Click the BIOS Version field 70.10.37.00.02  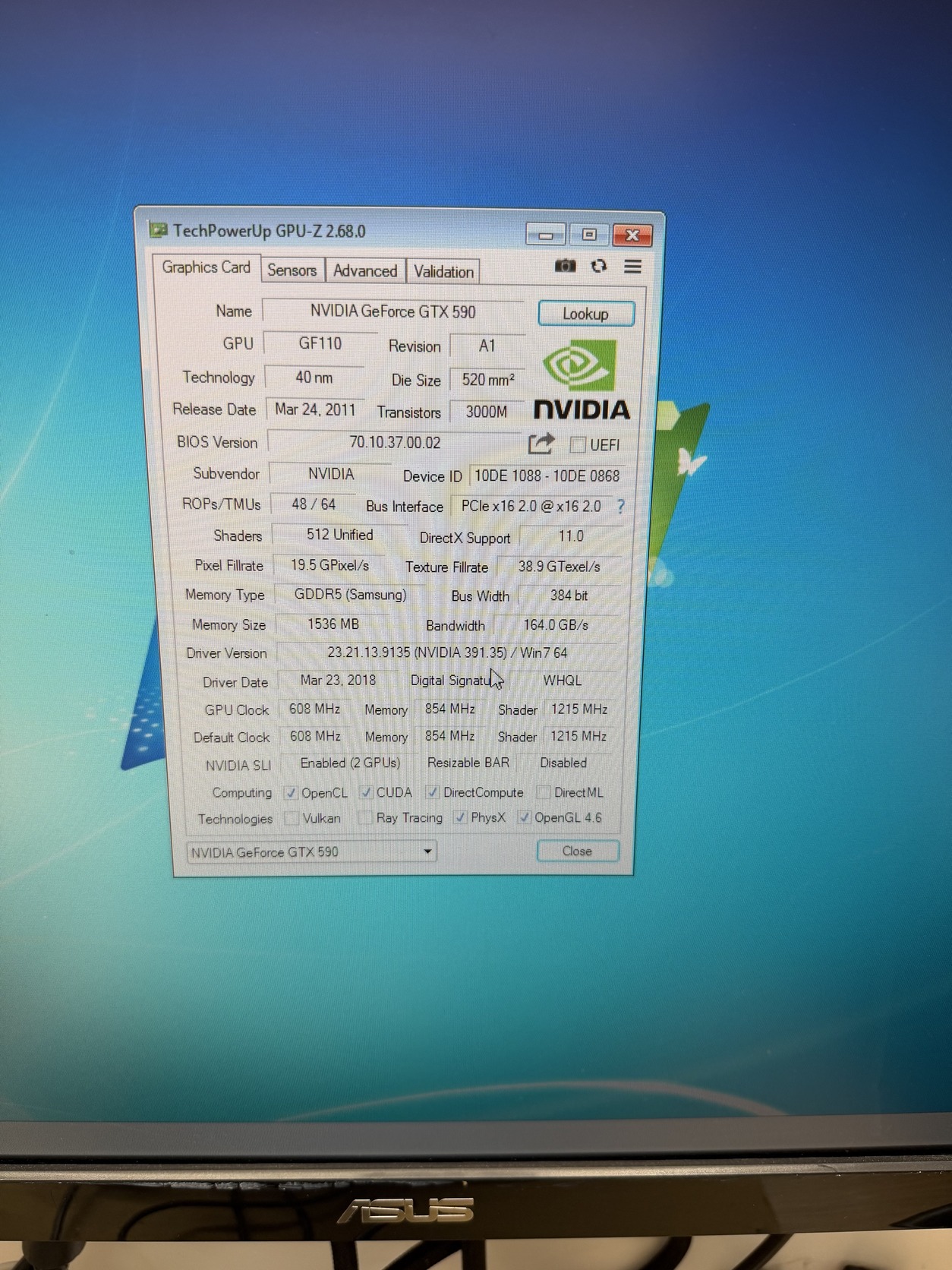(x=395, y=443)
